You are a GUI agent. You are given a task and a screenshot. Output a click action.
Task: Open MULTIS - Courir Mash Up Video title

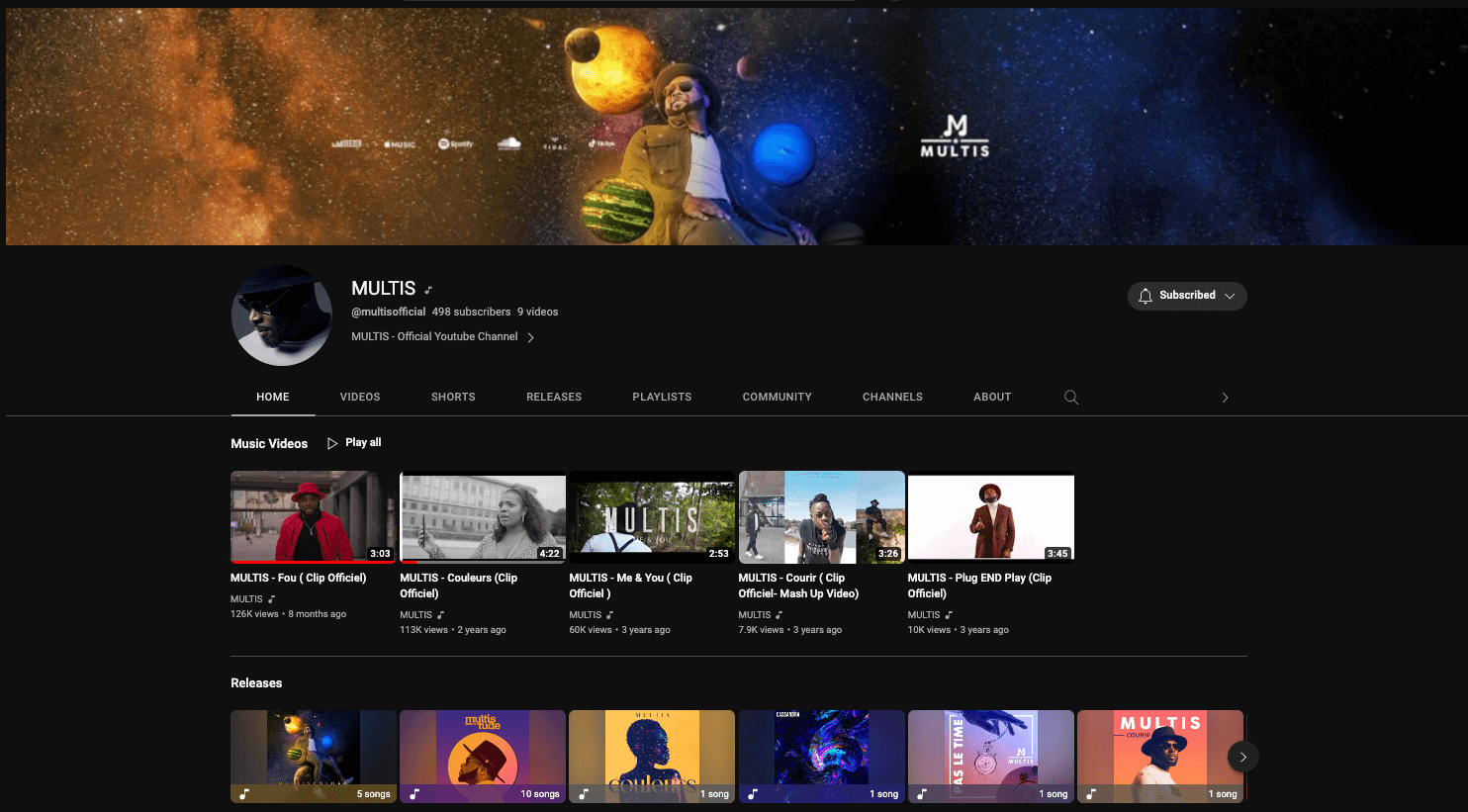click(798, 586)
